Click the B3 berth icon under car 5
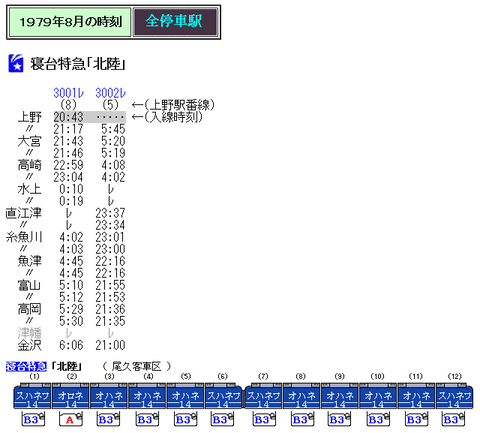Image resolution: width=480 pixels, height=433 pixels. (185, 419)
